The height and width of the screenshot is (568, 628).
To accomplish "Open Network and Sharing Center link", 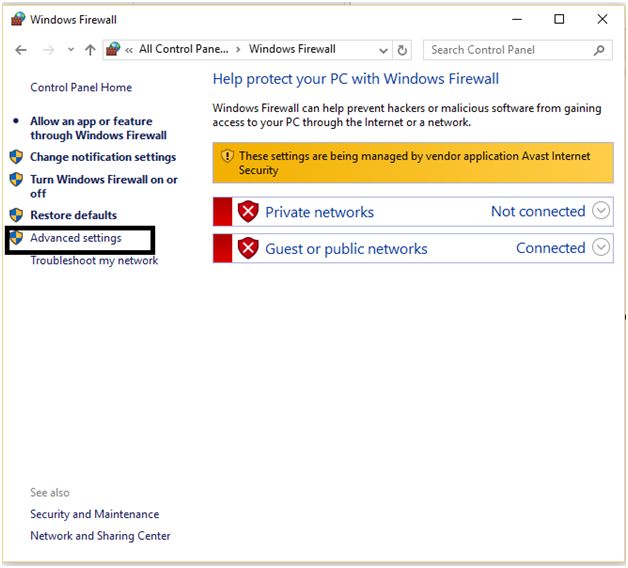I will (101, 536).
